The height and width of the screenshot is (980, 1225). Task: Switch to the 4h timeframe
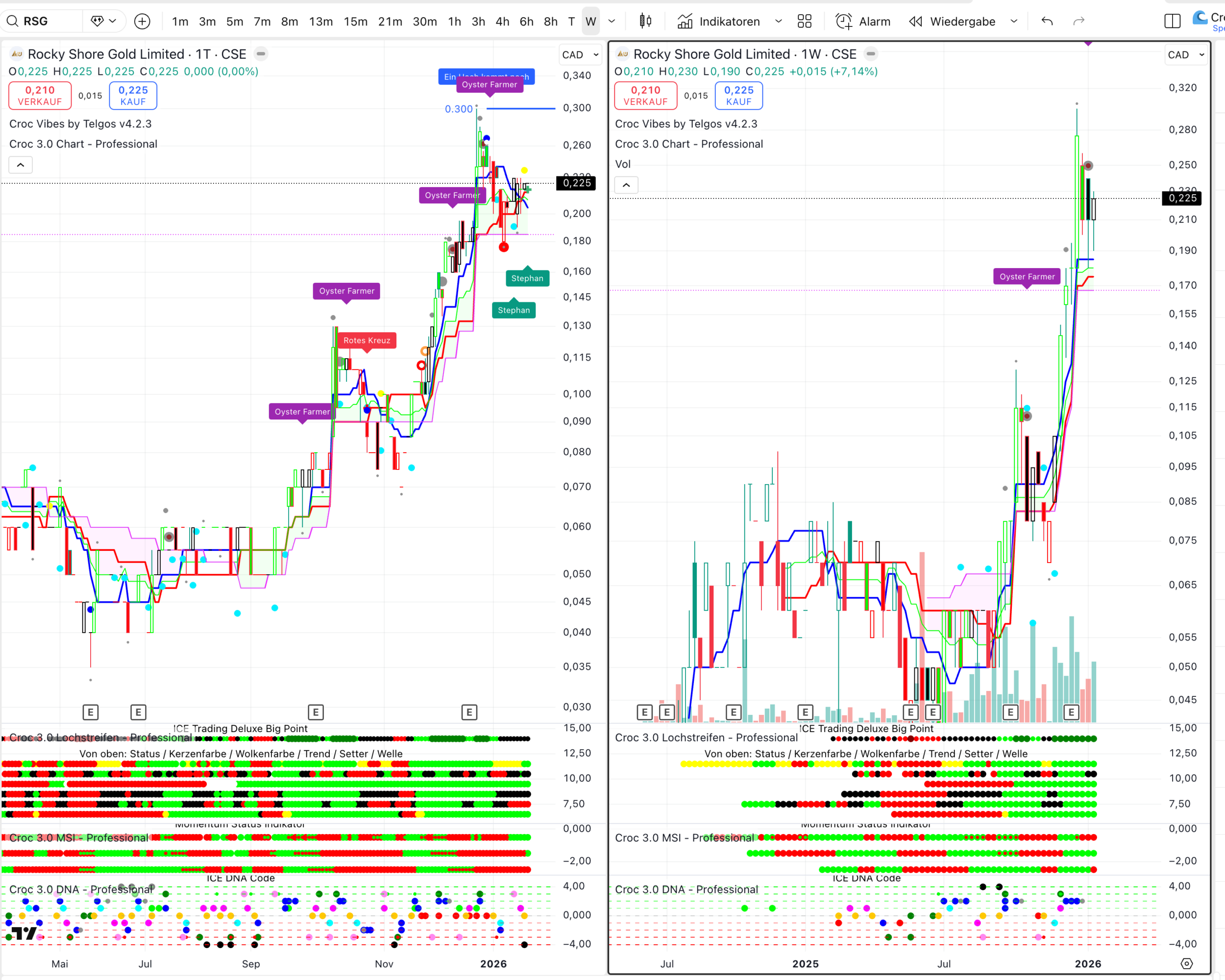(502, 22)
